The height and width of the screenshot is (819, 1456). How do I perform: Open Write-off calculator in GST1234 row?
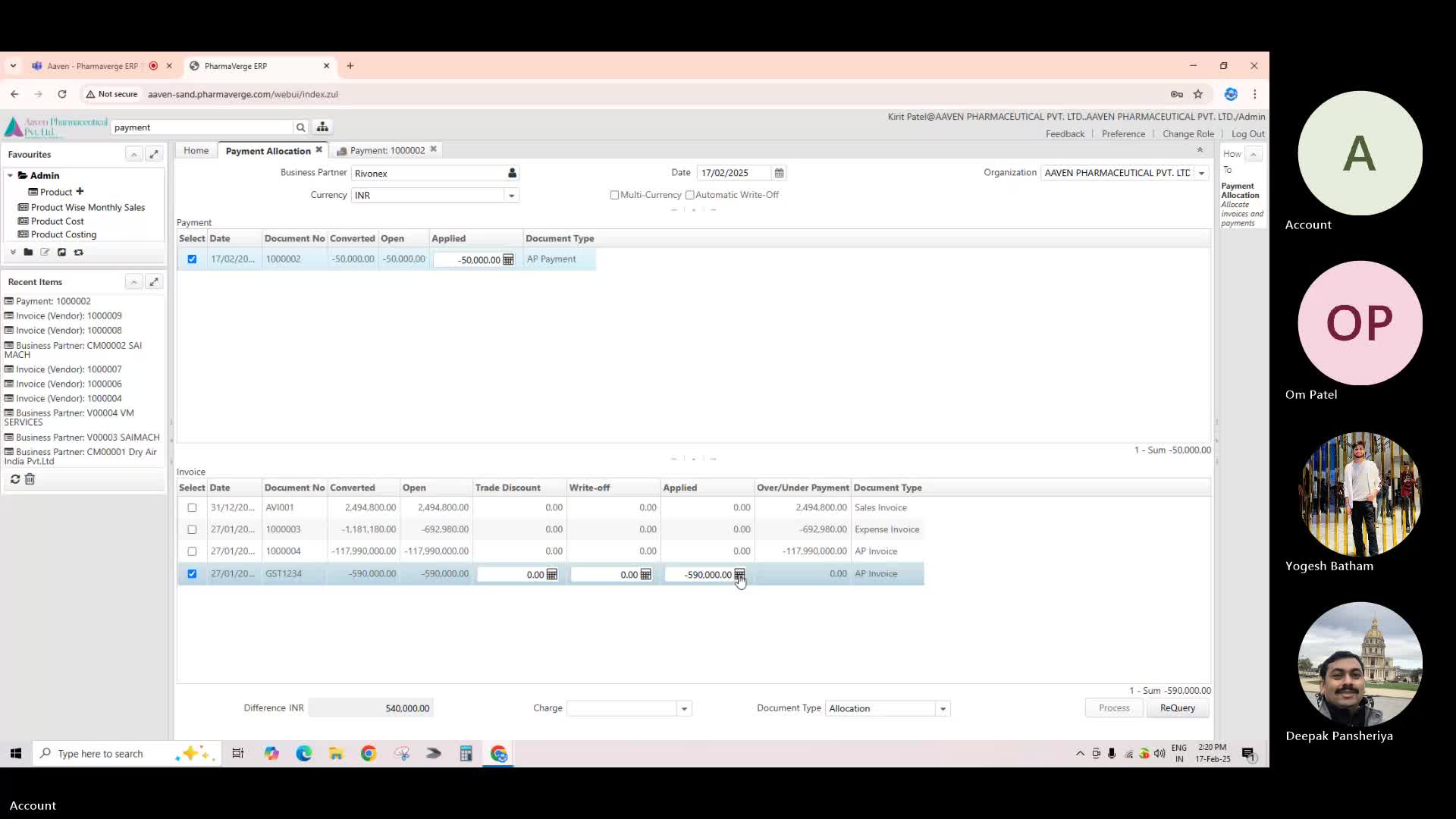point(645,575)
